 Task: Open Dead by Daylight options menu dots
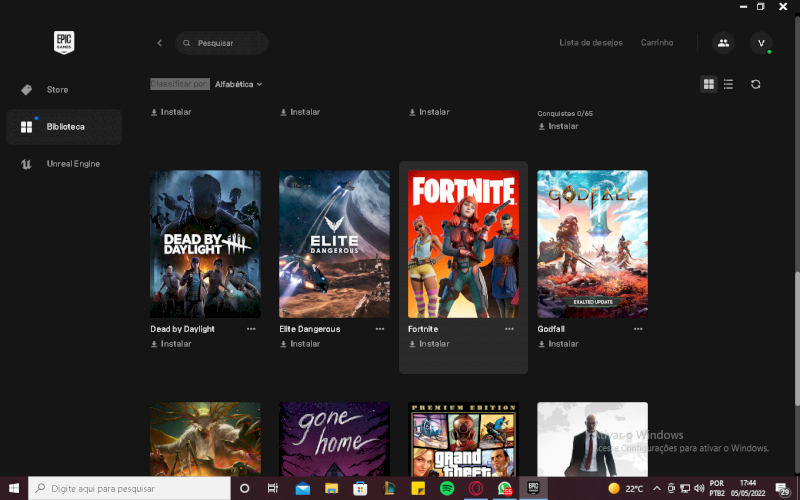tap(251, 329)
